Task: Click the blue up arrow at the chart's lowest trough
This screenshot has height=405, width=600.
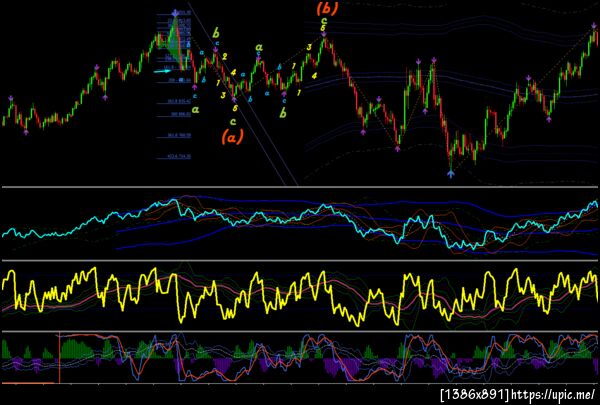Action: pyautogui.click(x=451, y=174)
